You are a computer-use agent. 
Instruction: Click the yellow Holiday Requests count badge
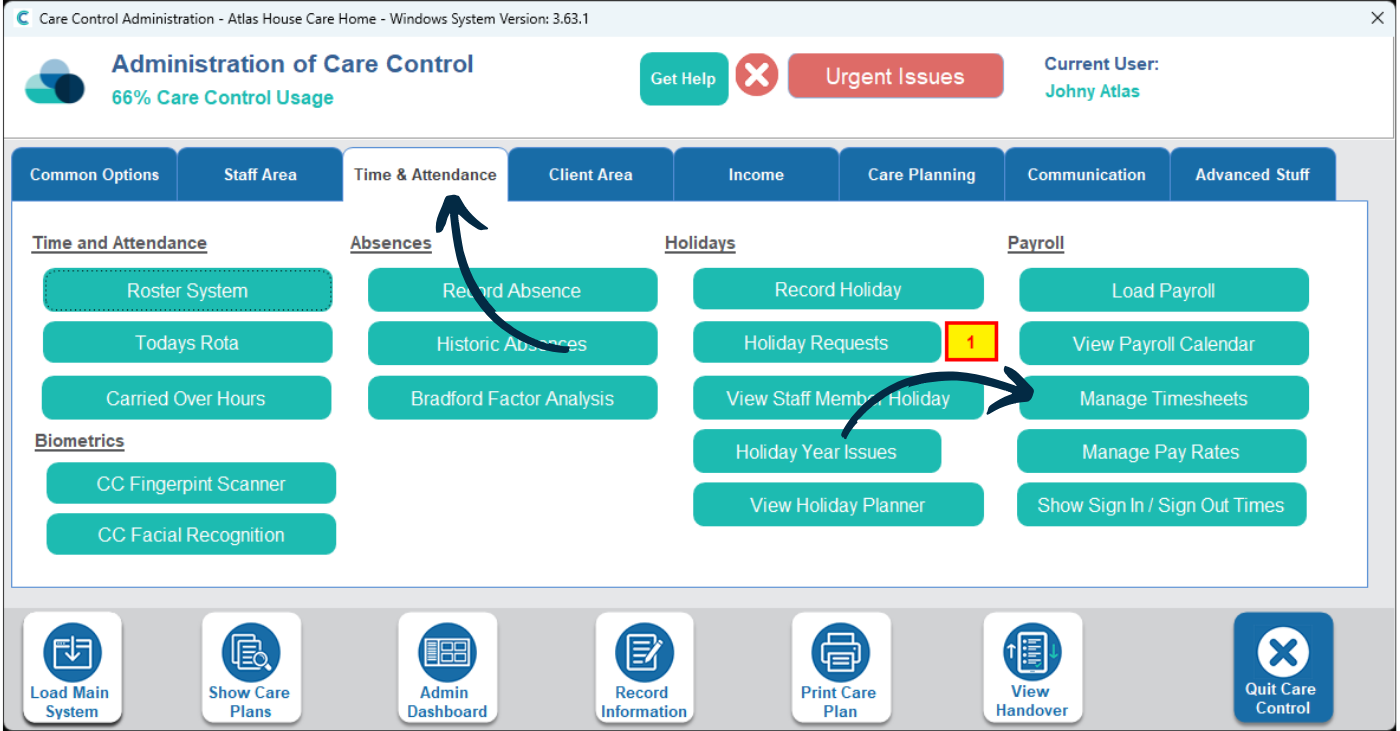tap(970, 343)
